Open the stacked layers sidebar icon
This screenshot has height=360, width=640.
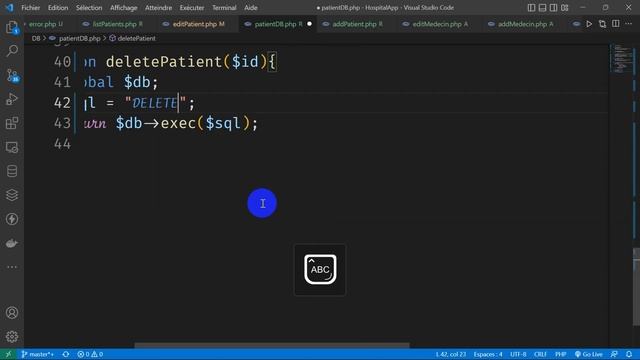pyautogui.click(x=12, y=195)
